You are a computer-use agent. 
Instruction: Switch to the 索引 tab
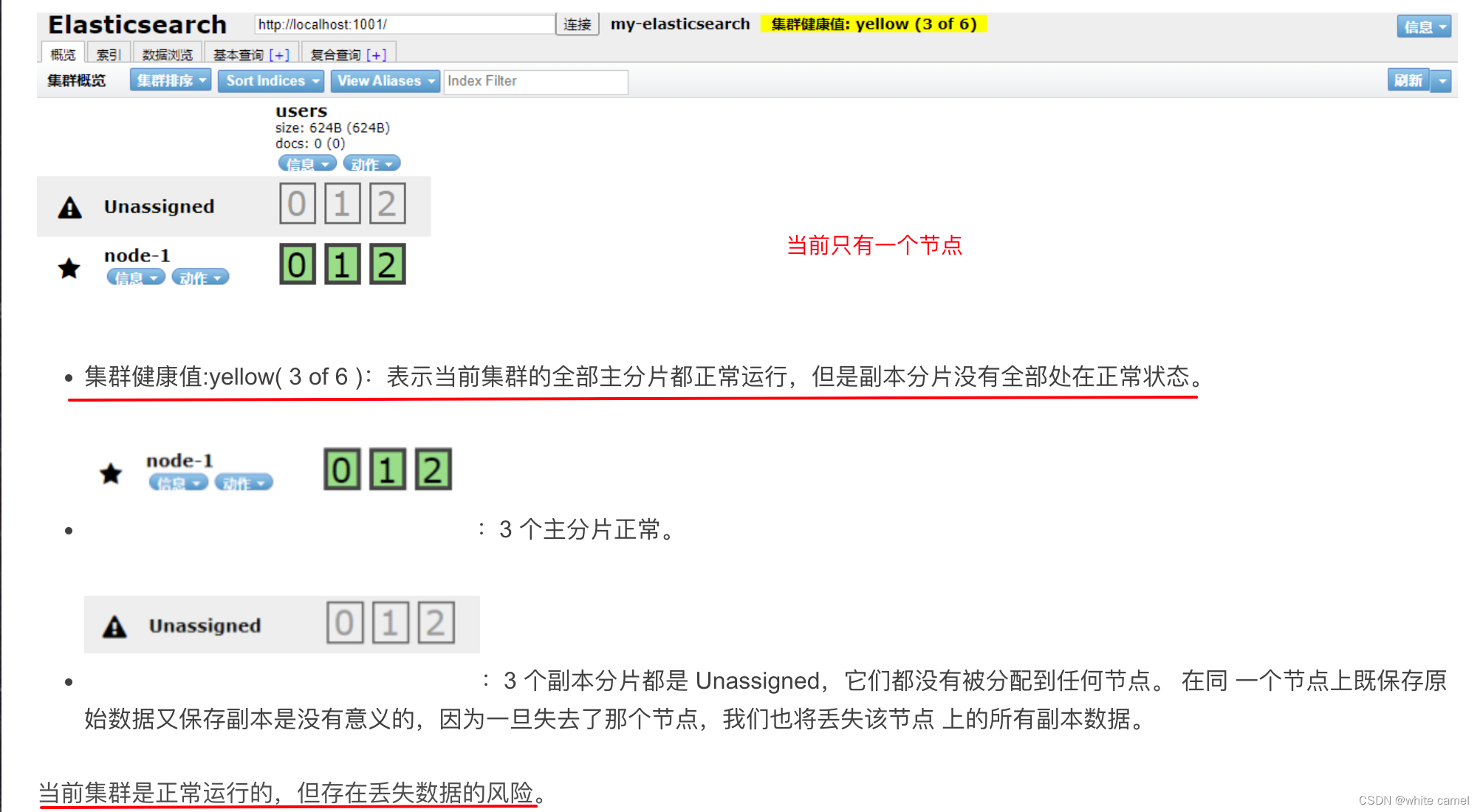pyautogui.click(x=108, y=52)
